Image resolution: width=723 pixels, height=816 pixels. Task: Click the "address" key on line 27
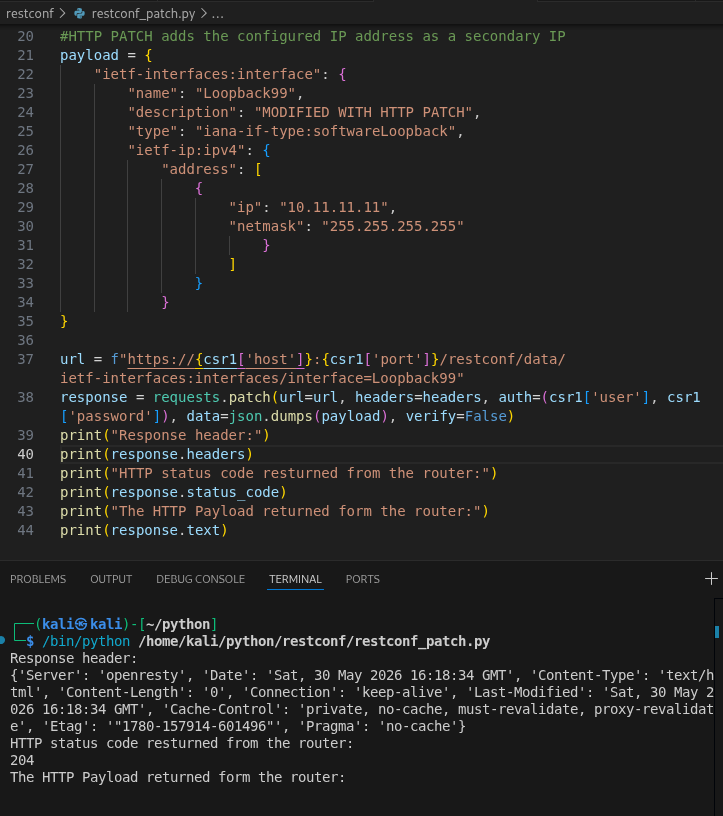click(x=199, y=170)
